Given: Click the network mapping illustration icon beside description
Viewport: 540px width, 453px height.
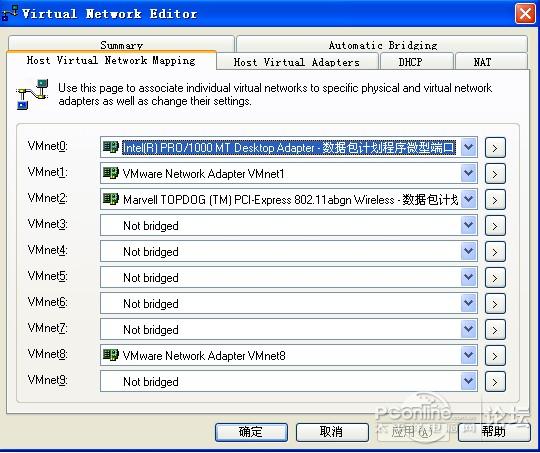Looking at the screenshot, I should pos(32,94).
